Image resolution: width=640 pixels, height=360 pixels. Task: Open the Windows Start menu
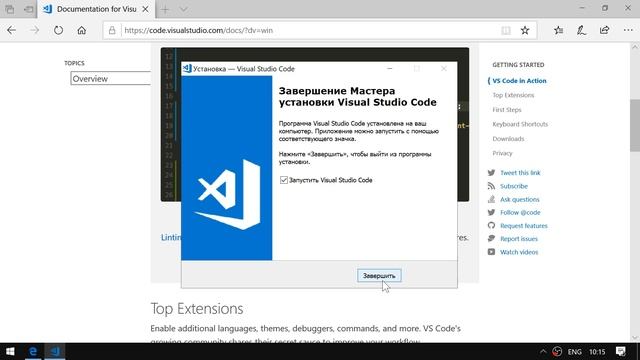[10, 351]
